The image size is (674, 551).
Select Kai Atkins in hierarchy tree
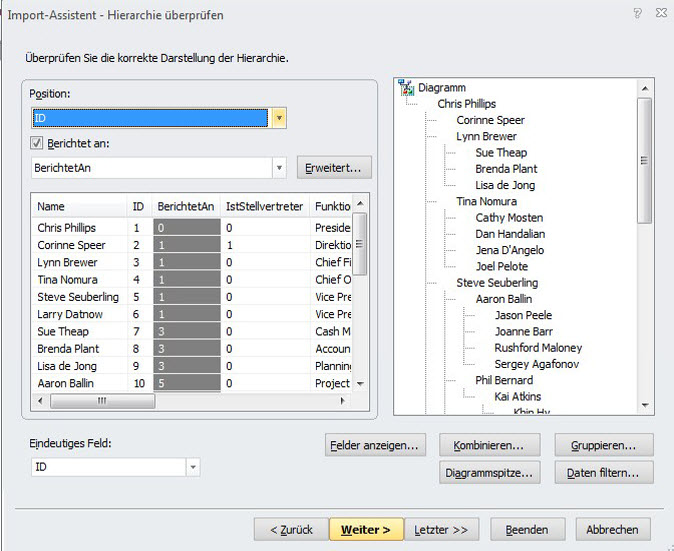coord(518,396)
